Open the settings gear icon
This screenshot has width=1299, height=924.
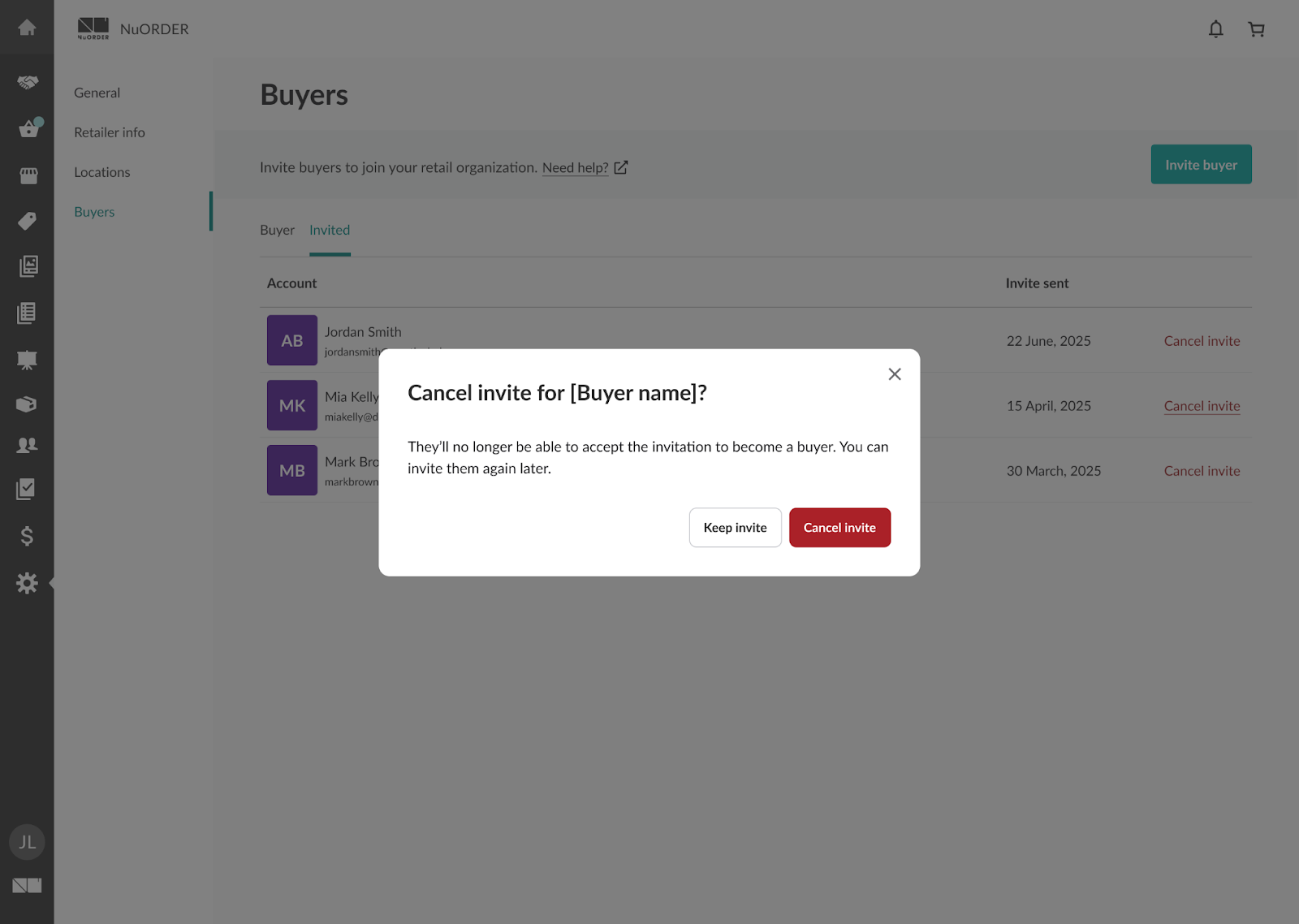pyautogui.click(x=27, y=583)
